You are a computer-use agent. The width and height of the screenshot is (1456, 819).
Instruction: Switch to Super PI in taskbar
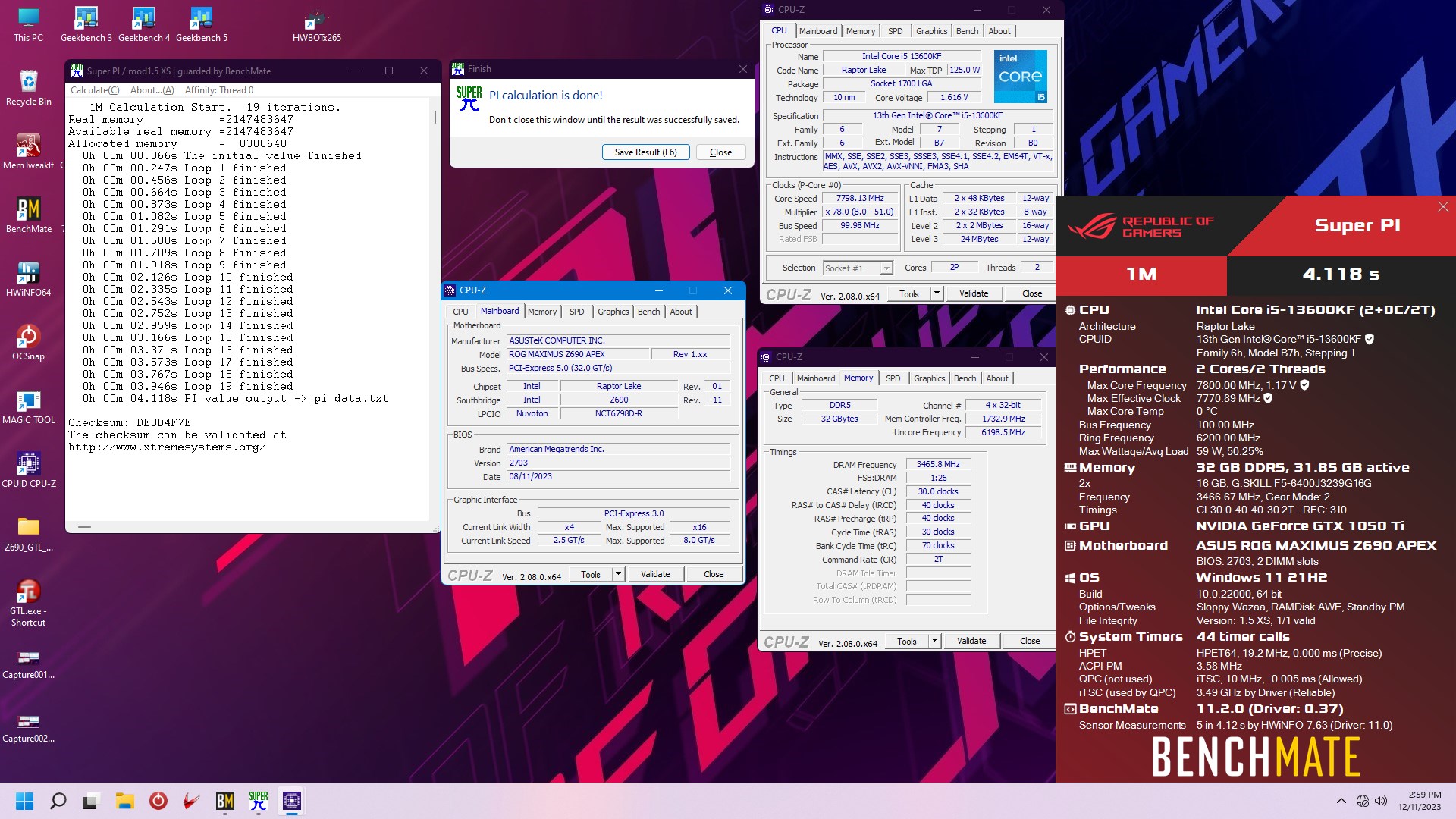[x=259, y=801]
